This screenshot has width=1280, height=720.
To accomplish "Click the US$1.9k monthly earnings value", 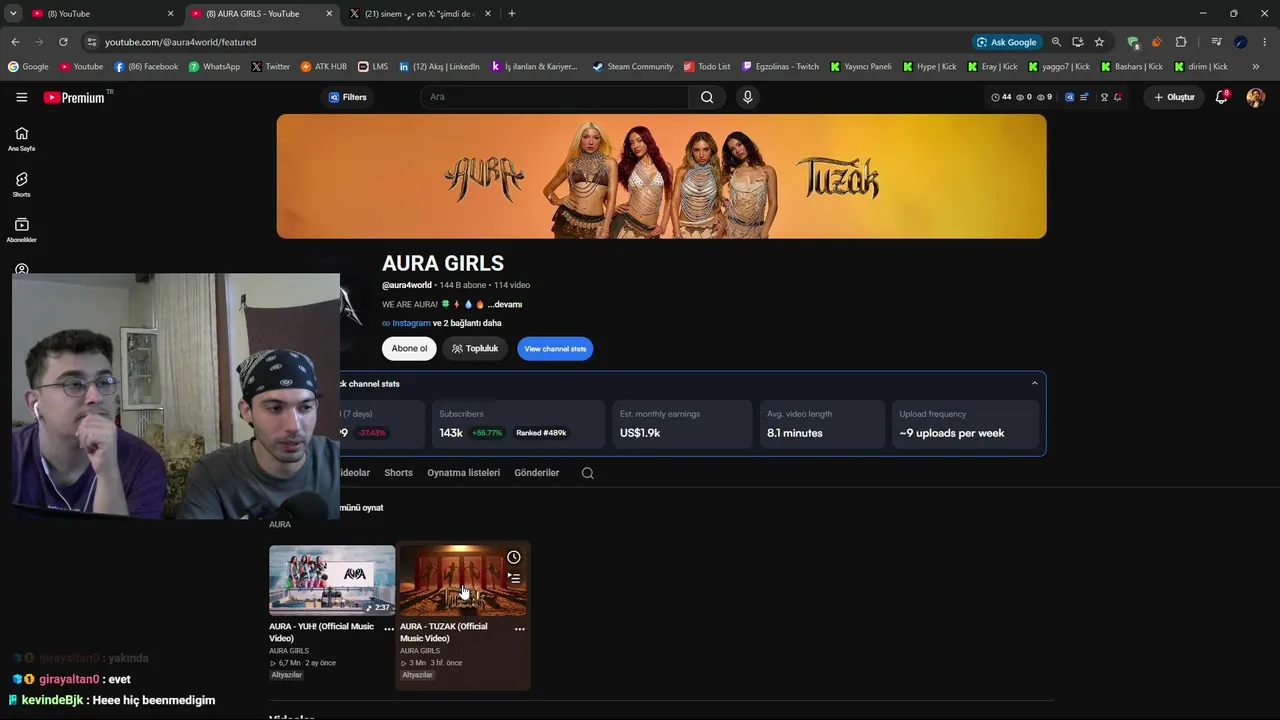I will 640,433.
